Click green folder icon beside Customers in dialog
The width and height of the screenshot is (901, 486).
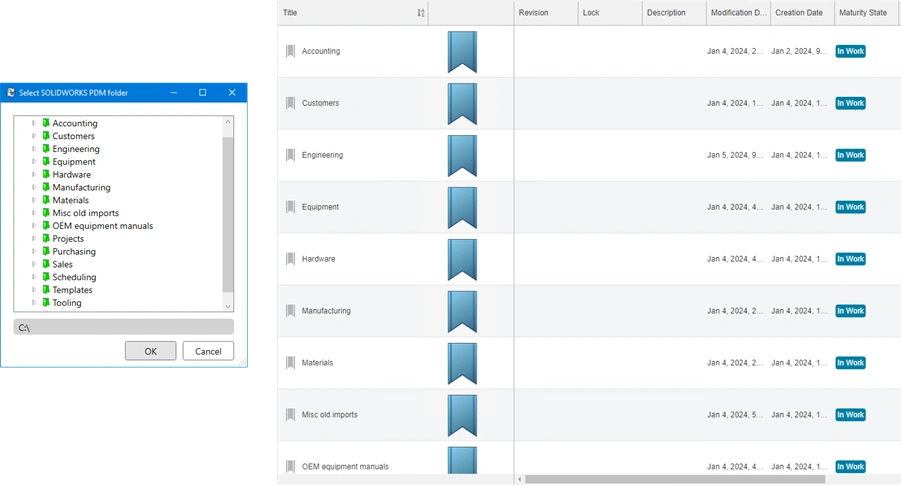tap(46, 136)
